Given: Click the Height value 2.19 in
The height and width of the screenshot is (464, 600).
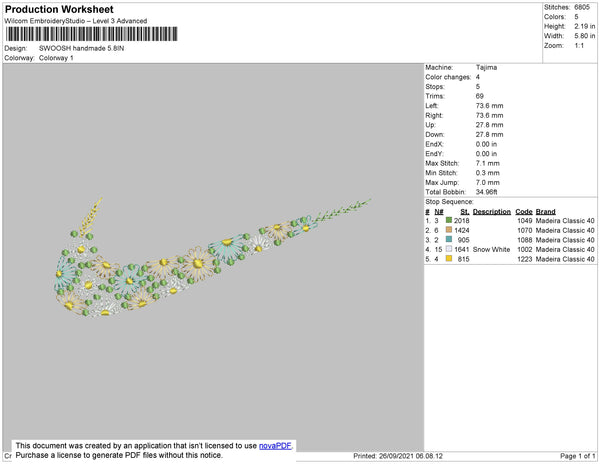Looking at the screenshot, I should 585,26.
